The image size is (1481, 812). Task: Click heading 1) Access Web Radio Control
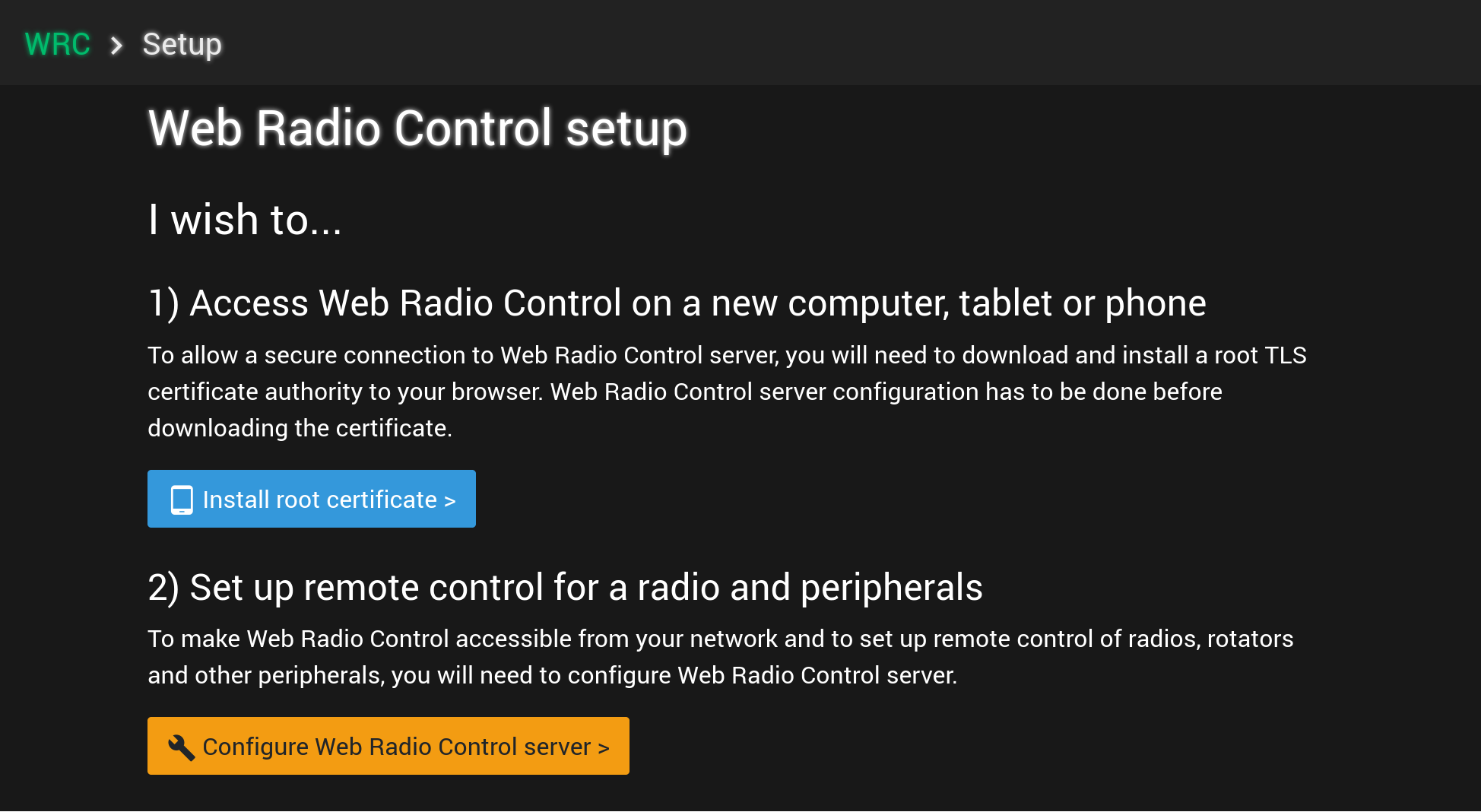[x=677, y=303]
